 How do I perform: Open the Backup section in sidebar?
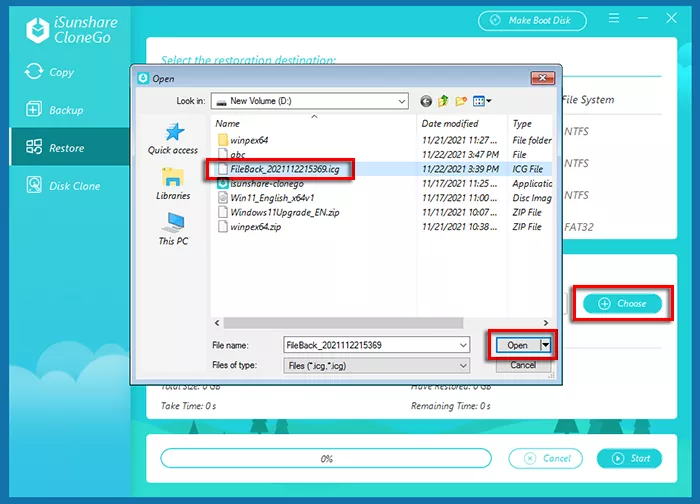click(x=54, y=110)
